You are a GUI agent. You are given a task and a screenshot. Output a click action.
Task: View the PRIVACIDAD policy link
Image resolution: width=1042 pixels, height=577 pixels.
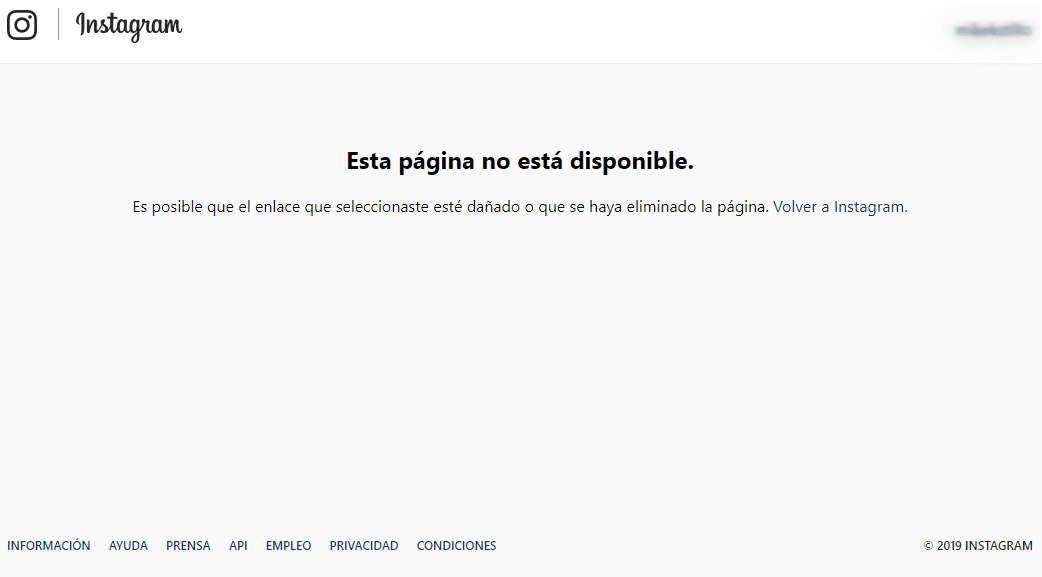(x=364, y=545)
